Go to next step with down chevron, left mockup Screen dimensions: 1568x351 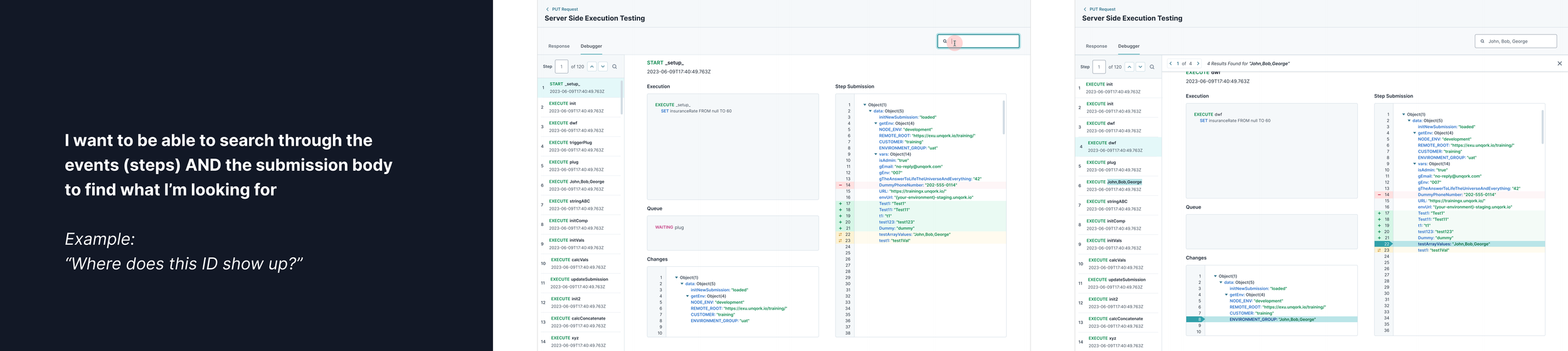pos(603,67)
